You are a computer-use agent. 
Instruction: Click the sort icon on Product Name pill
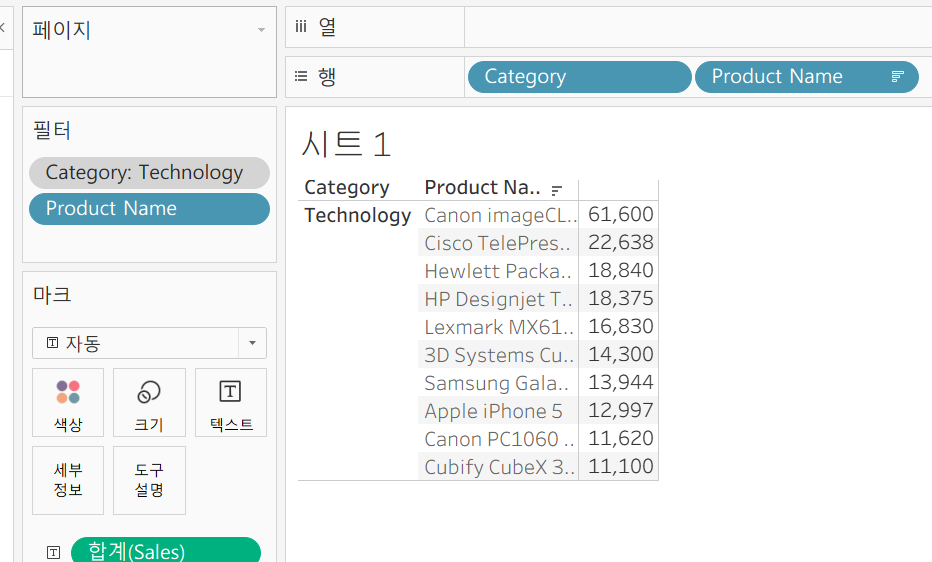898,76
